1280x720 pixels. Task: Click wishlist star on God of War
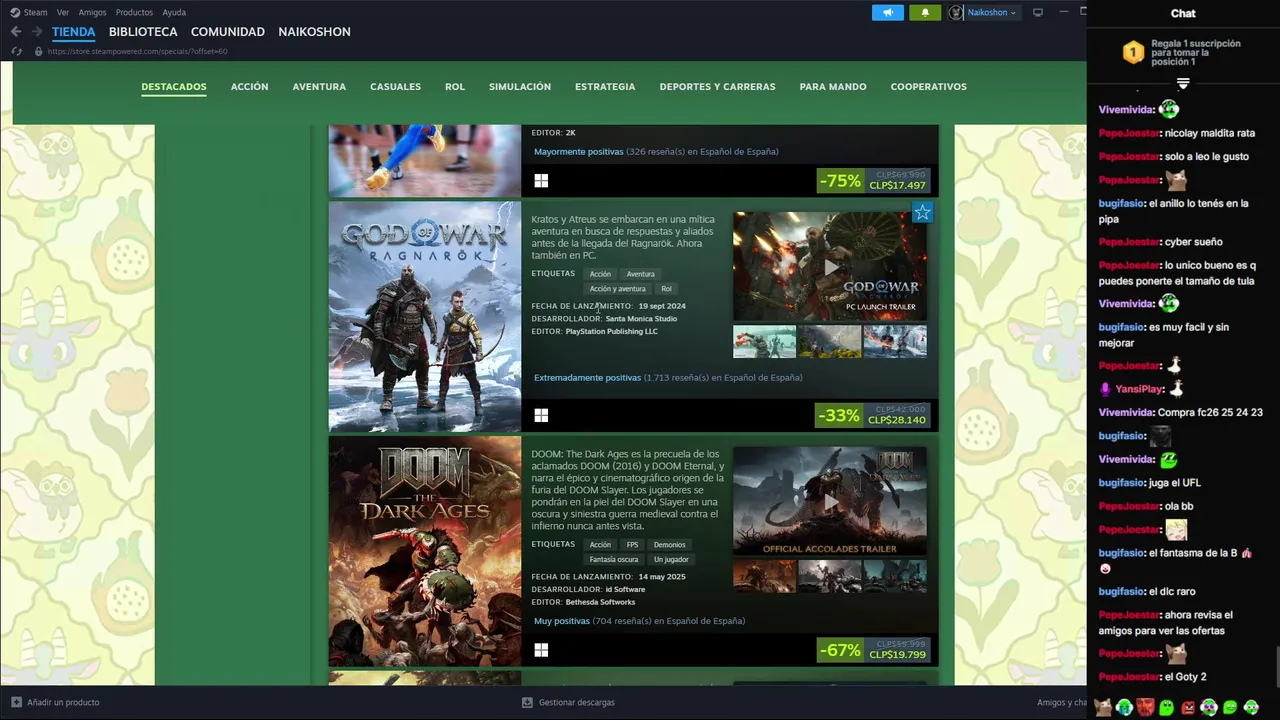[x=922, y=212]
